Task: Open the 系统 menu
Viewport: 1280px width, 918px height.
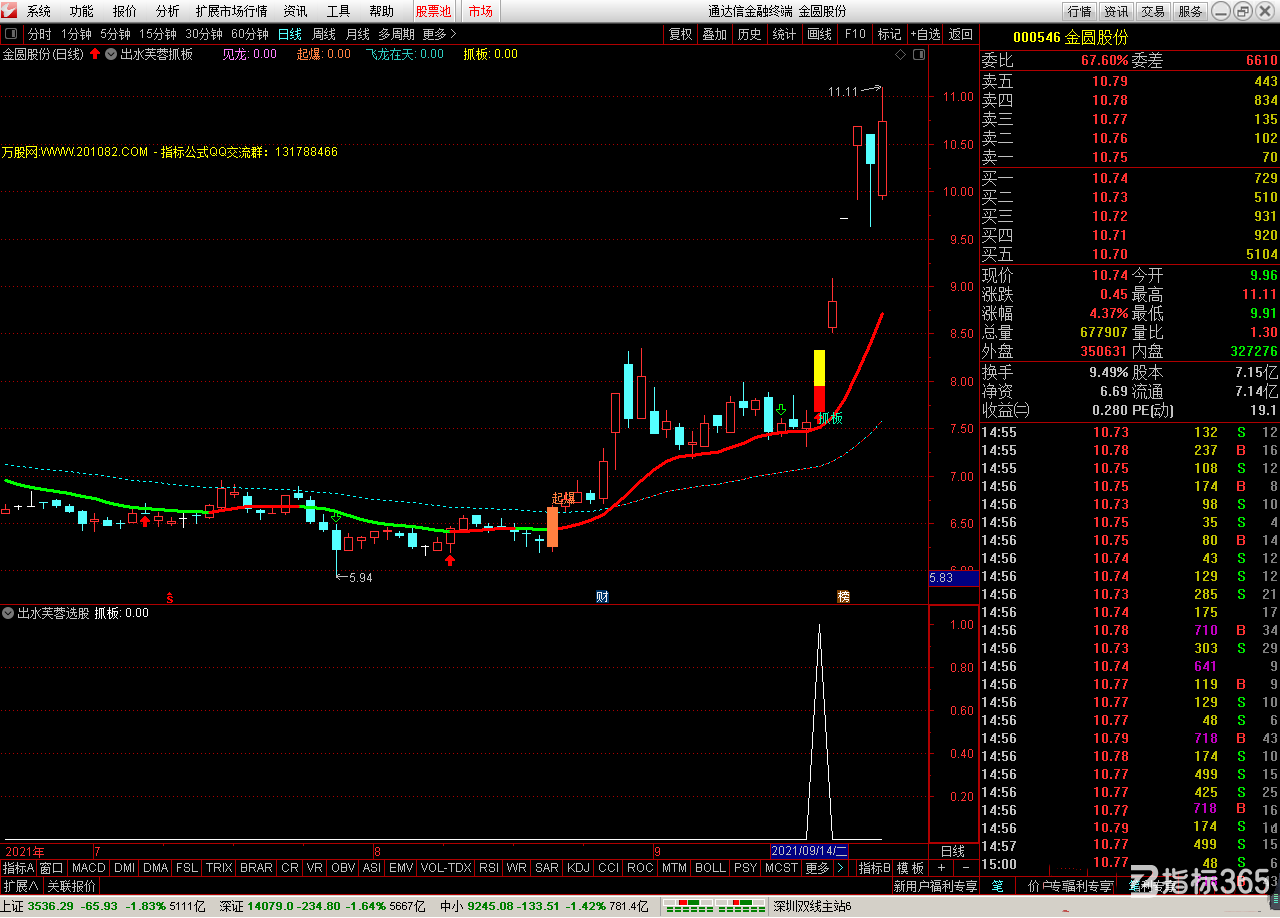Action: click(38, 11)
